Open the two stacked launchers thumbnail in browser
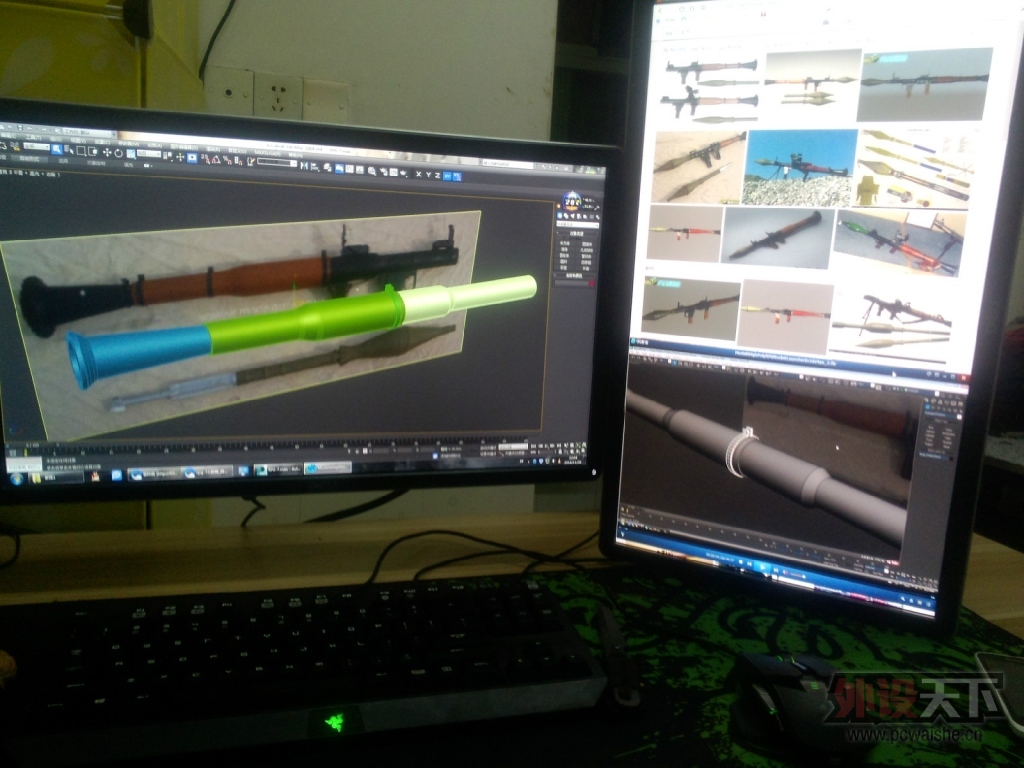The height and width of the screenshot is (768, 1024). click(x=711, y=90)
